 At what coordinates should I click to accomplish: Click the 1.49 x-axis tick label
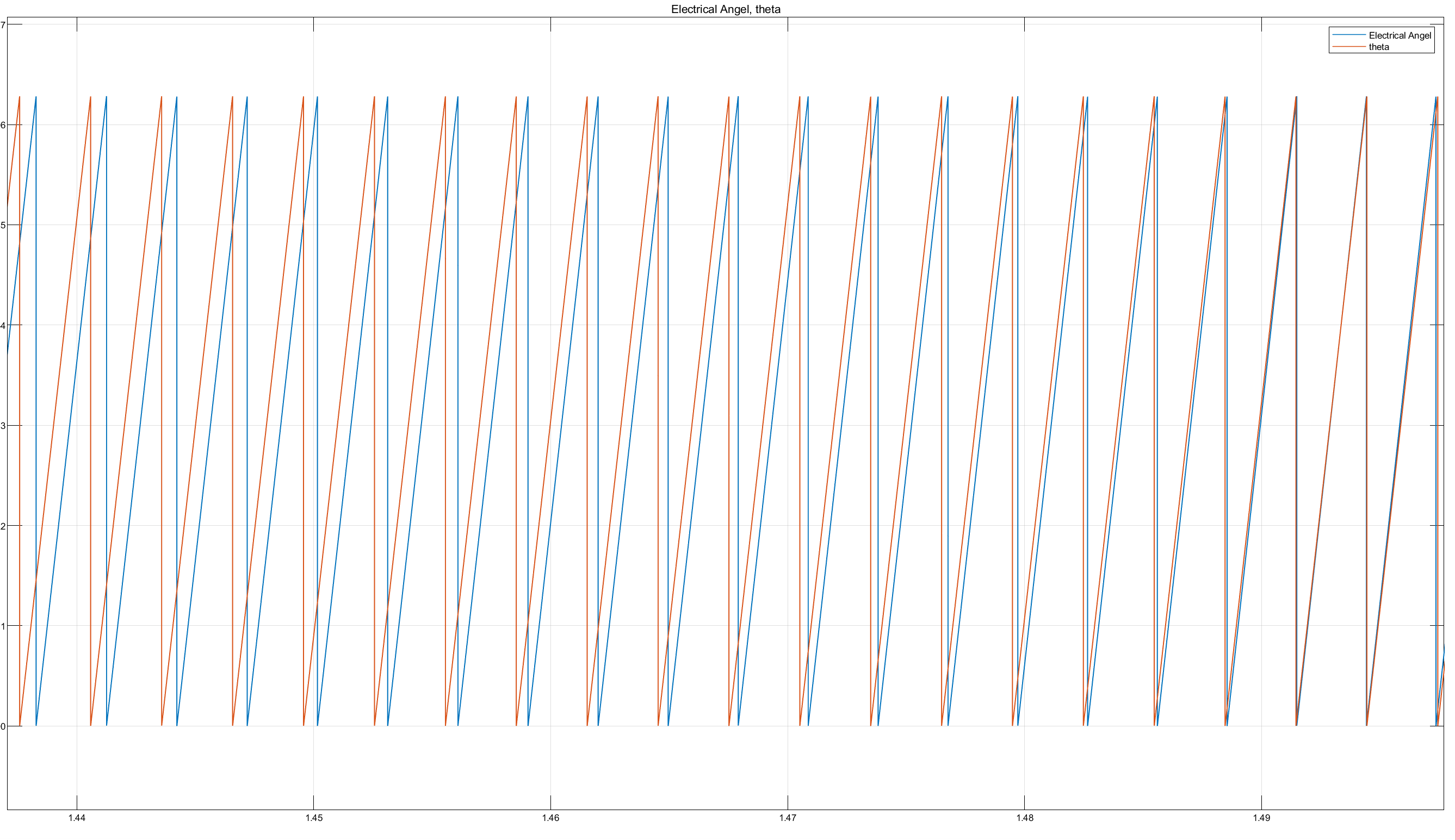1262,818
